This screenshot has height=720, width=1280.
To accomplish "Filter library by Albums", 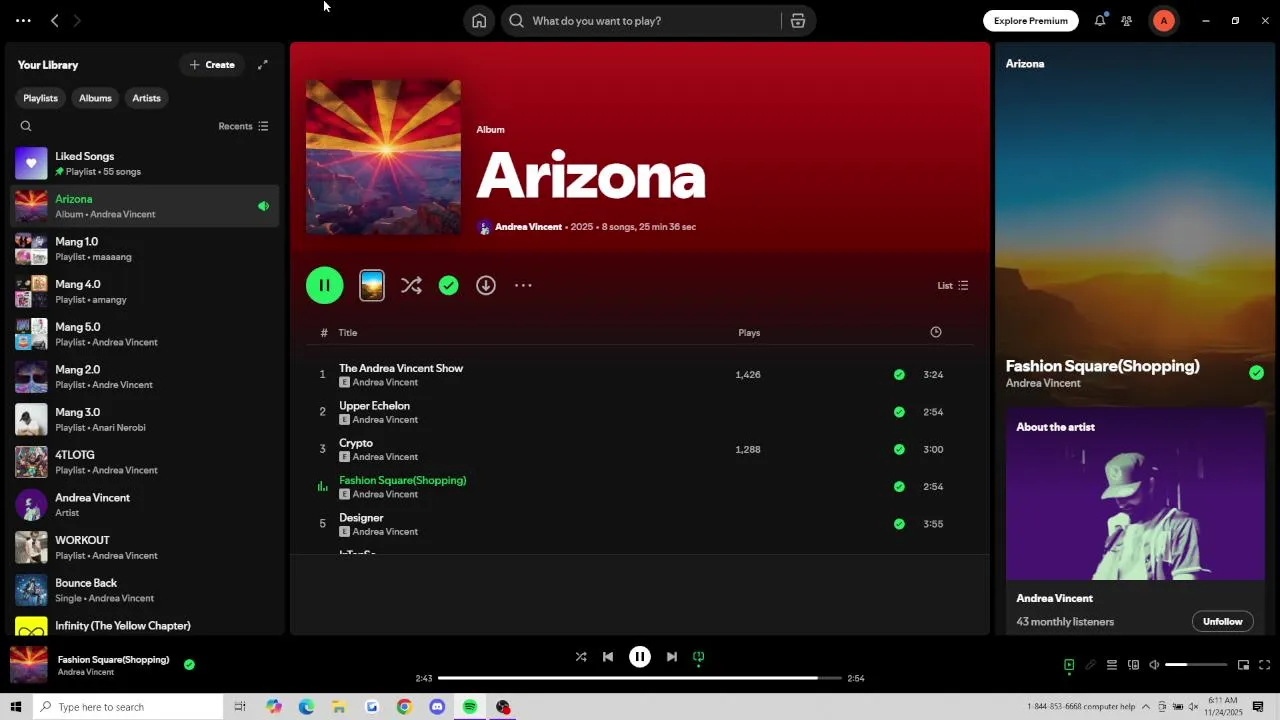I will [95, 98].
